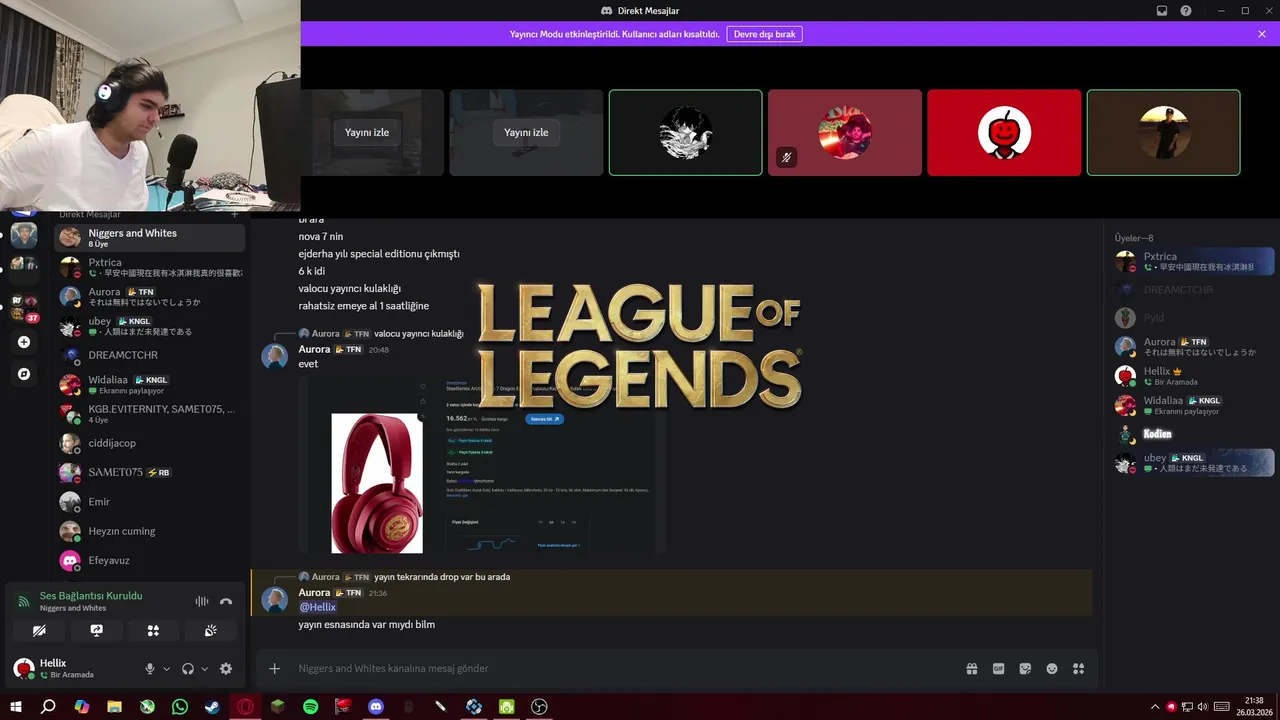The image size is (1280, 720).
Task: Dismiss the streamer mode banner
Action: tap(1262, 34)
